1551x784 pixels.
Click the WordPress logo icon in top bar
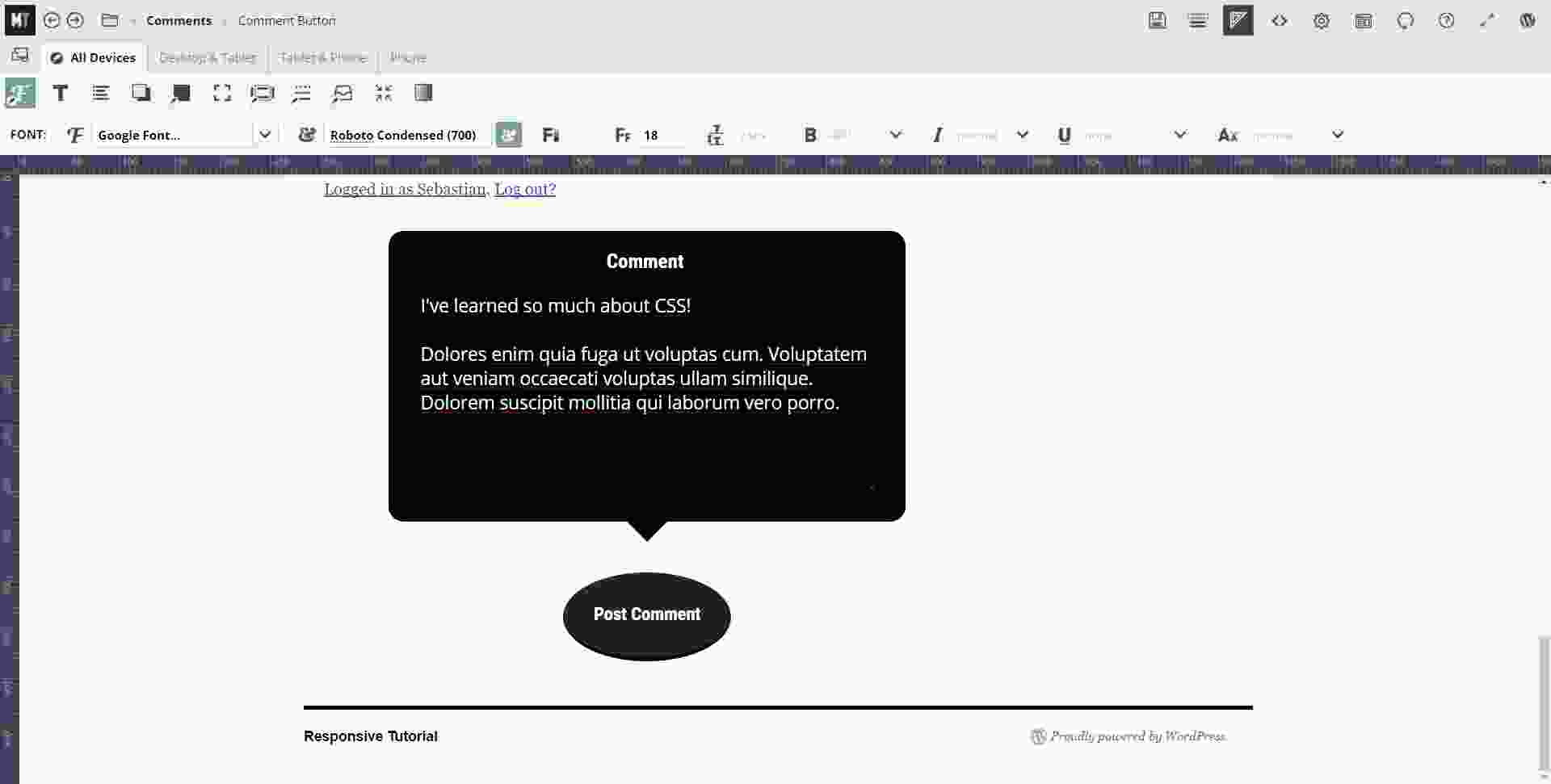(1527, 21)
